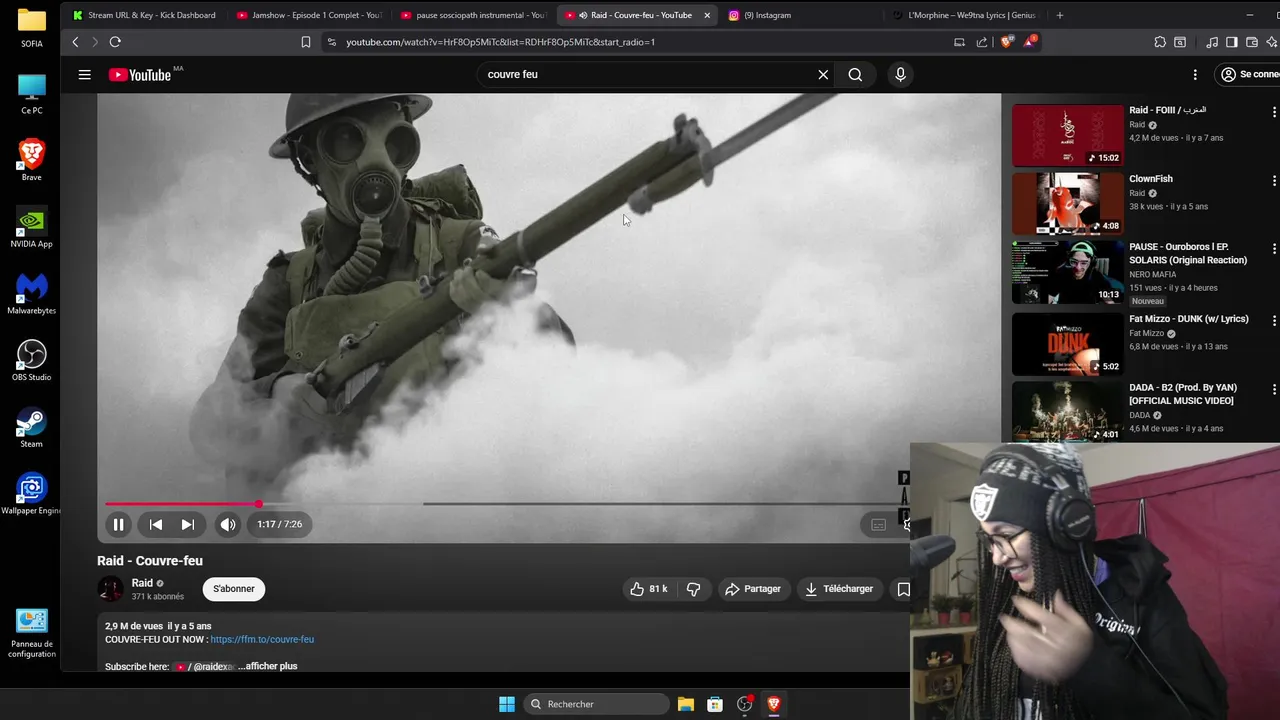The image size is (1280, 720).
Task: Open YouTube settings three-dot menu
Action: point(1195,74)
